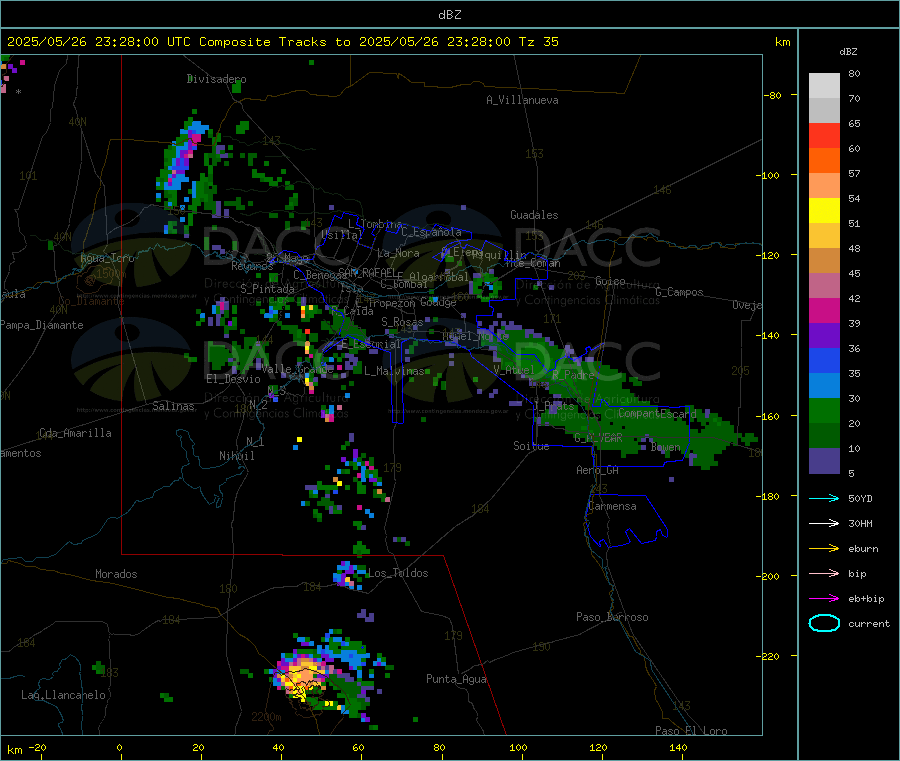
Task: Select the light blue 30 dBZ legend swatch
Action: tap(824, 386)
